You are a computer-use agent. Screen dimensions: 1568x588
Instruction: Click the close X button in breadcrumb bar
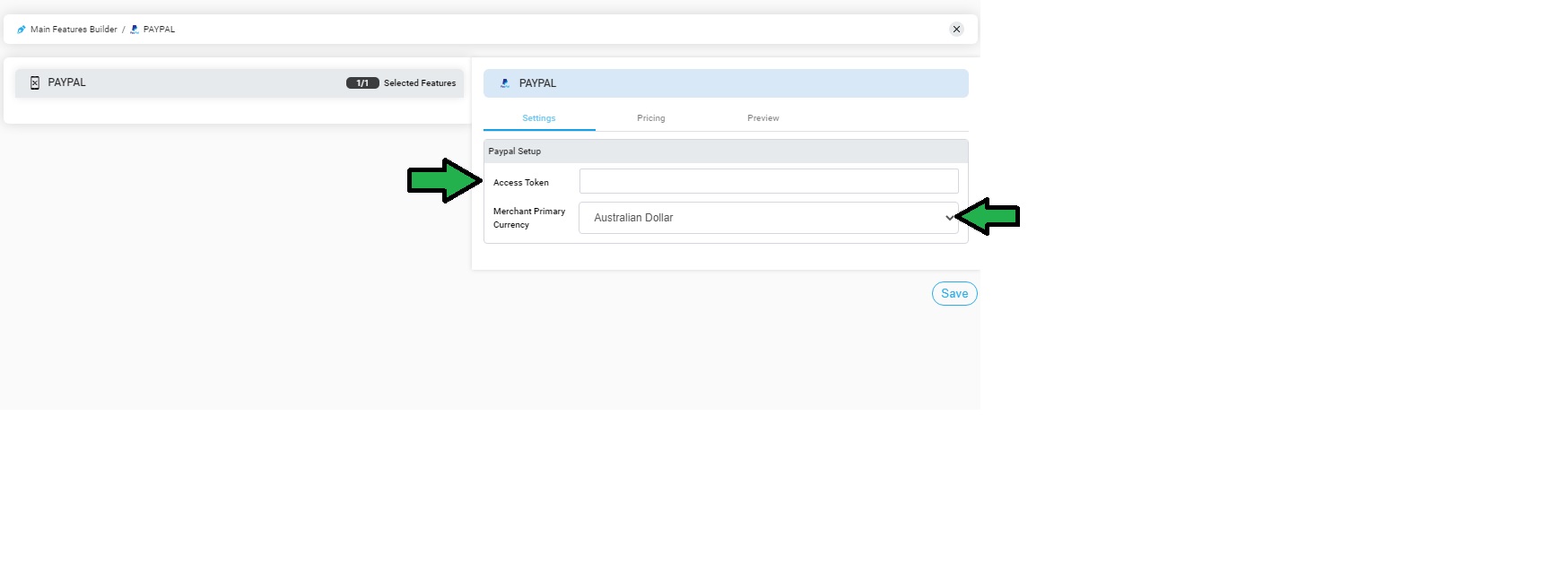point(956,30)
